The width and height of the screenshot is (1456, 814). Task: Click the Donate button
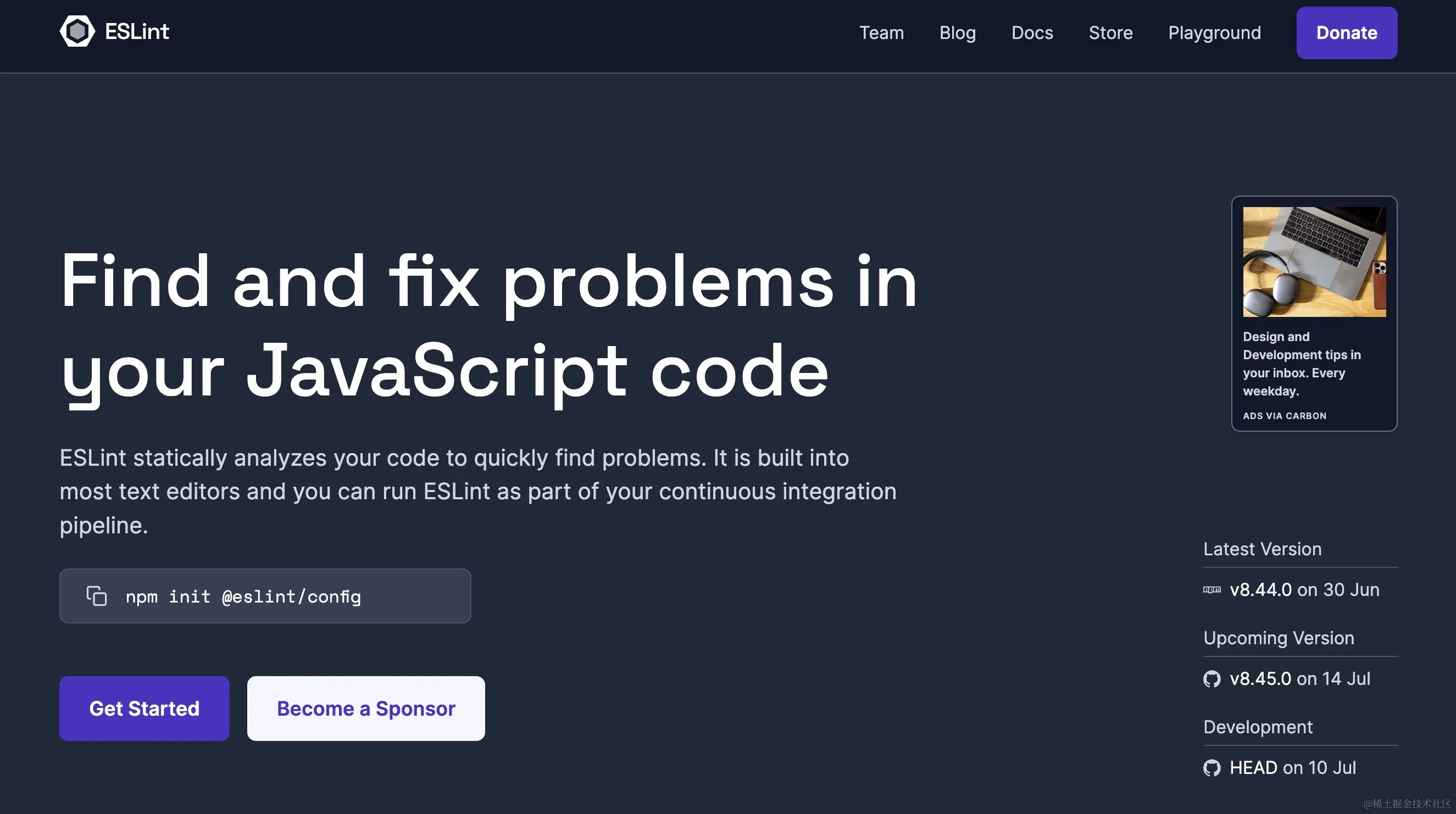(x=1347, y=33)
